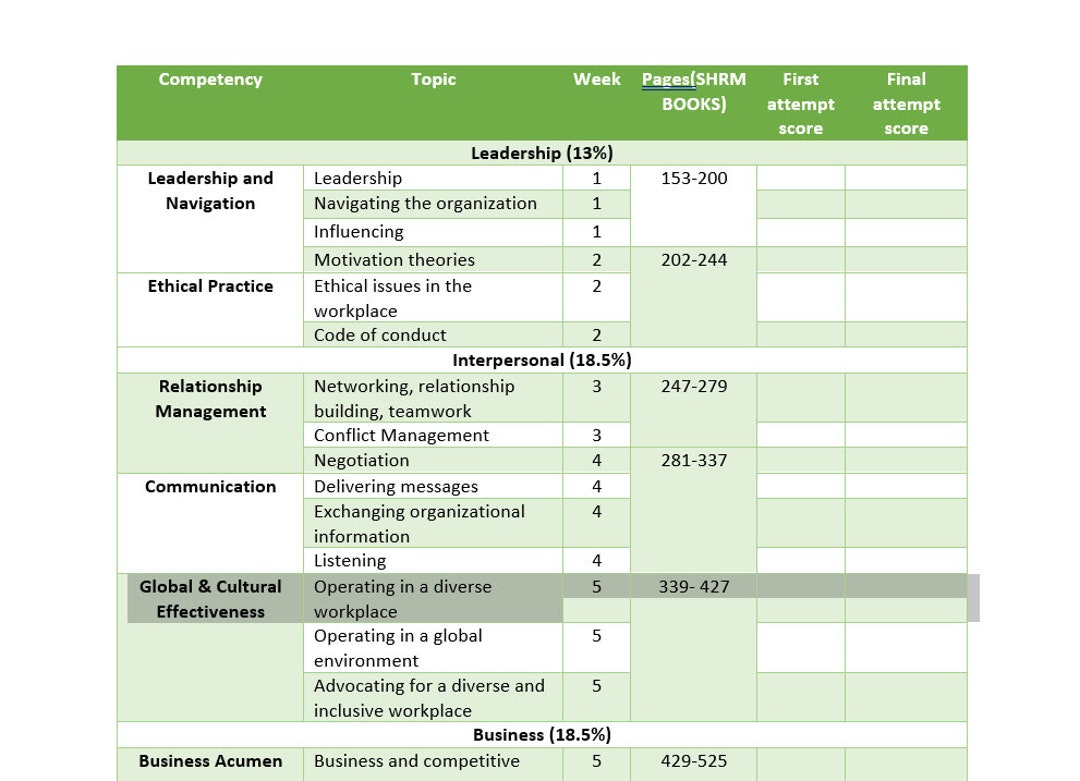The width and height of the screenshot is (1080, 781).
Task: Click the Conflict Management topic
Action: coord(403,435)
